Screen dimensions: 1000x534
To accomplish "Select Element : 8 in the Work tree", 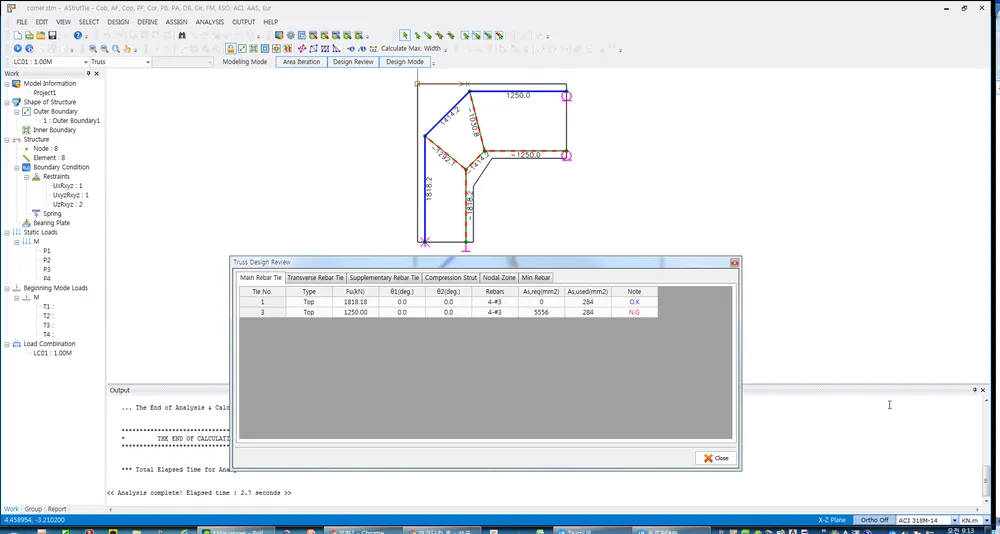I will (x=49, y=158).
